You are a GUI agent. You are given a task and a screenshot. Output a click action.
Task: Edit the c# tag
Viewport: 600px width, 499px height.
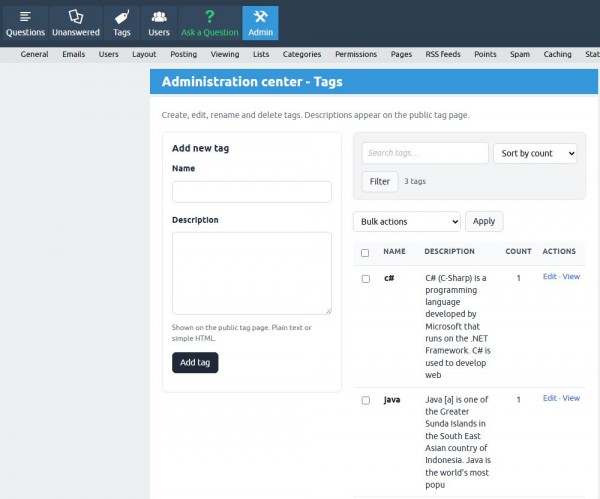tap(550, 277)
